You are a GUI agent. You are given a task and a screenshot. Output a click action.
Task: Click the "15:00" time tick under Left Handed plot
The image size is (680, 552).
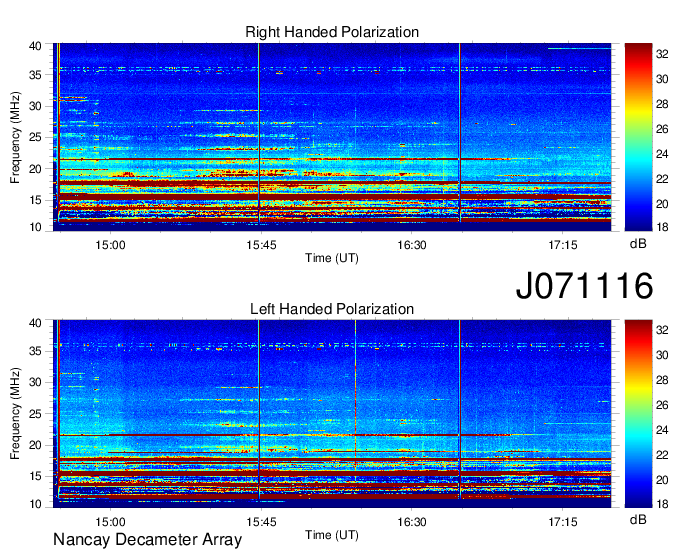pyautogui.click(x=110, y=522)
